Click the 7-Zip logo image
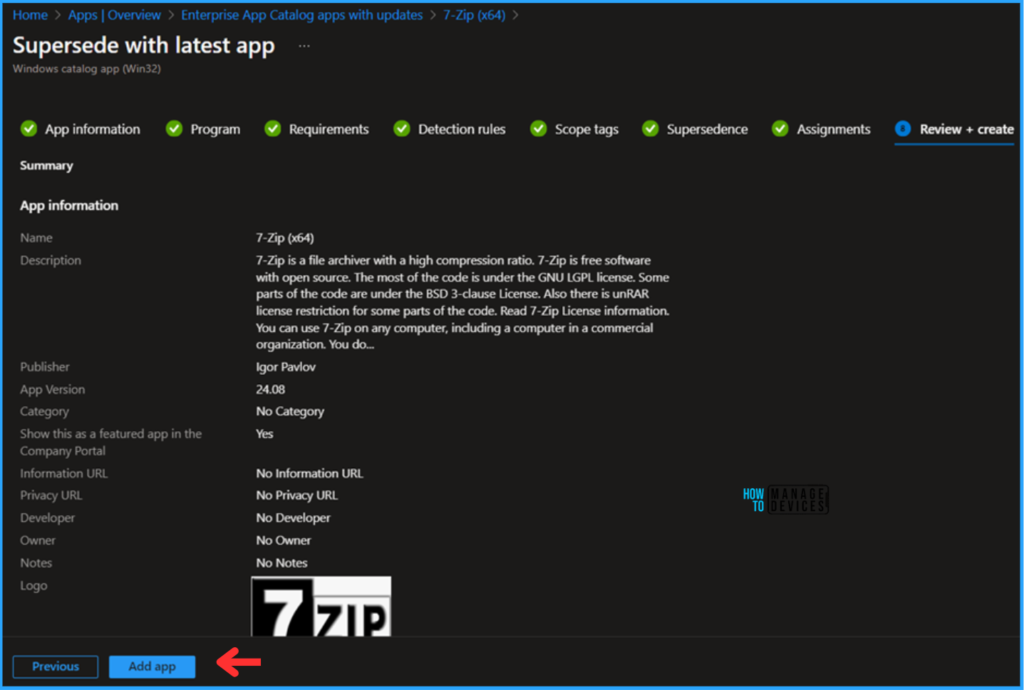Image resolution: width=1024 pixels, height=690 pixels. click(321, 606)
